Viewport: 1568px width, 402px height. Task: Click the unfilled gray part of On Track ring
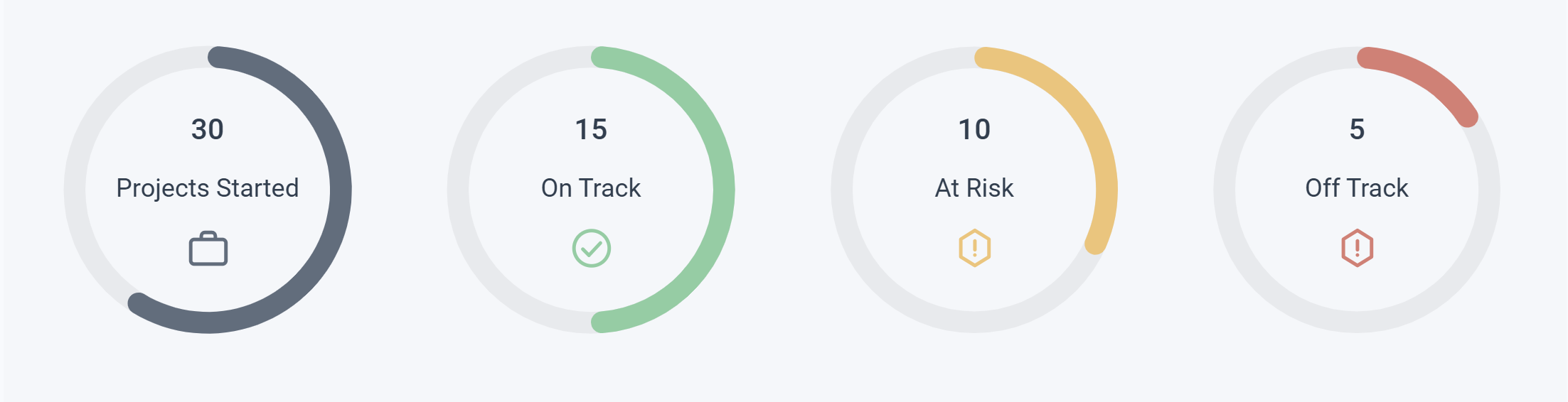coord(458,190)
